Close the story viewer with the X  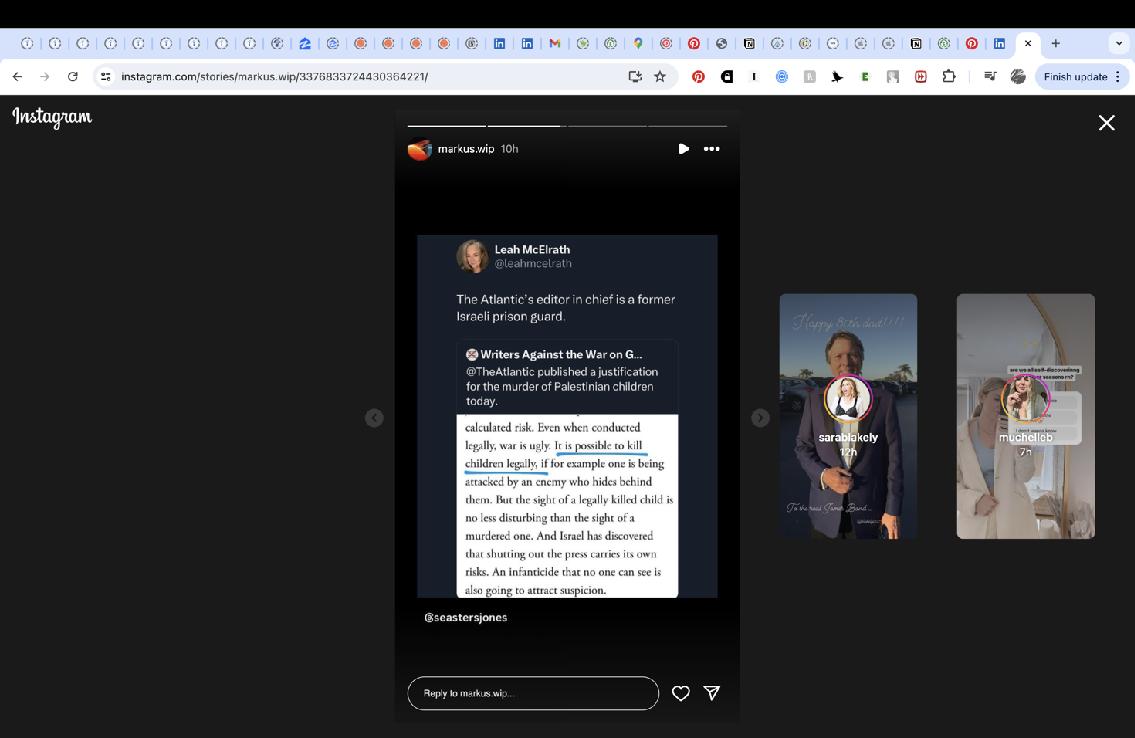(1106, 123)
